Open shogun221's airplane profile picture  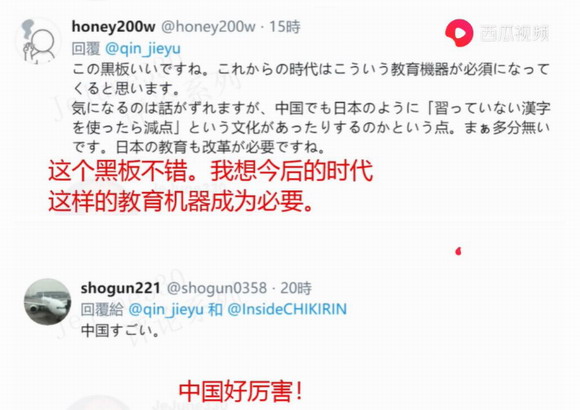click(x=47, y=302)
